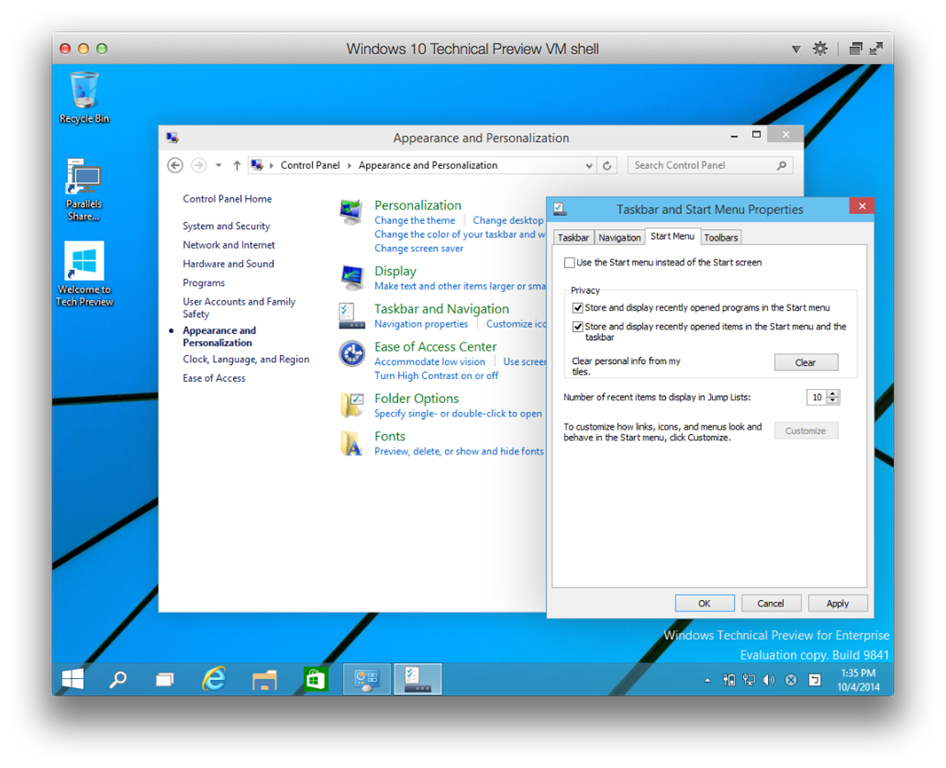
Task: Click the Fonts category icon
Action: pyautogui.click(x=352, y=443)
